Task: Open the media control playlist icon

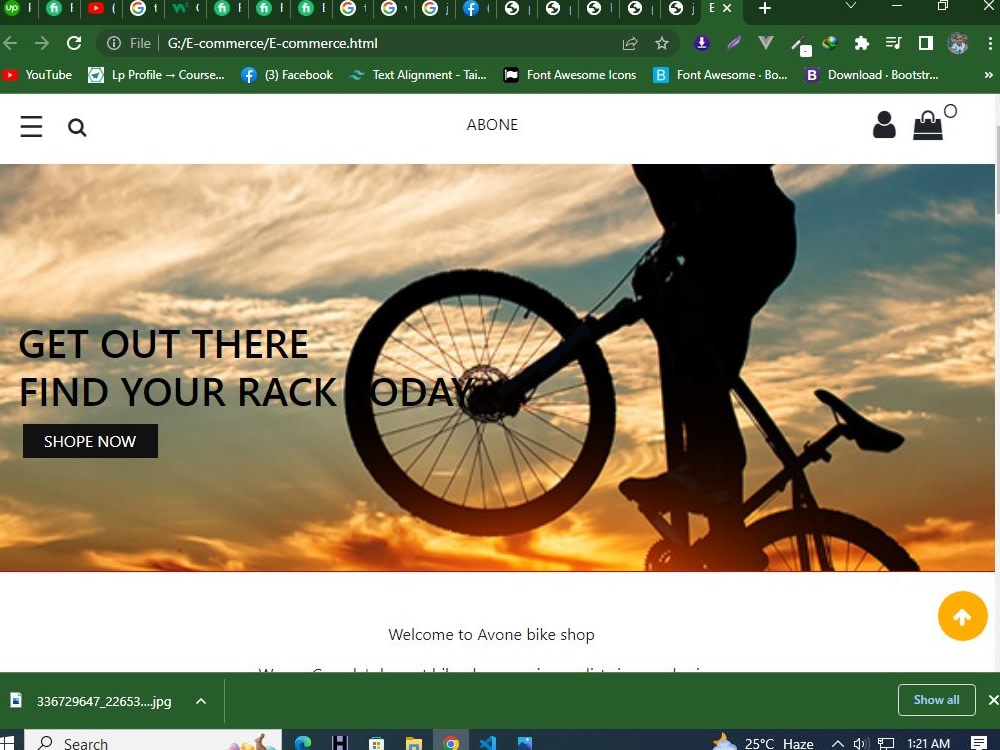Action: pyautogui.click(x=893, y=43)
